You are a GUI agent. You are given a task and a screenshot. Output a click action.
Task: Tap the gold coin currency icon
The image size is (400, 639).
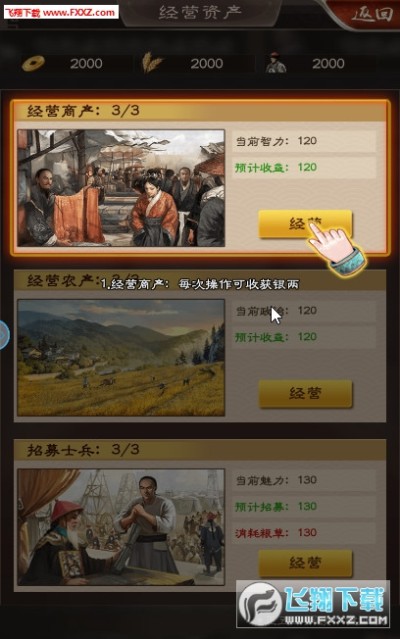point(33,64)
